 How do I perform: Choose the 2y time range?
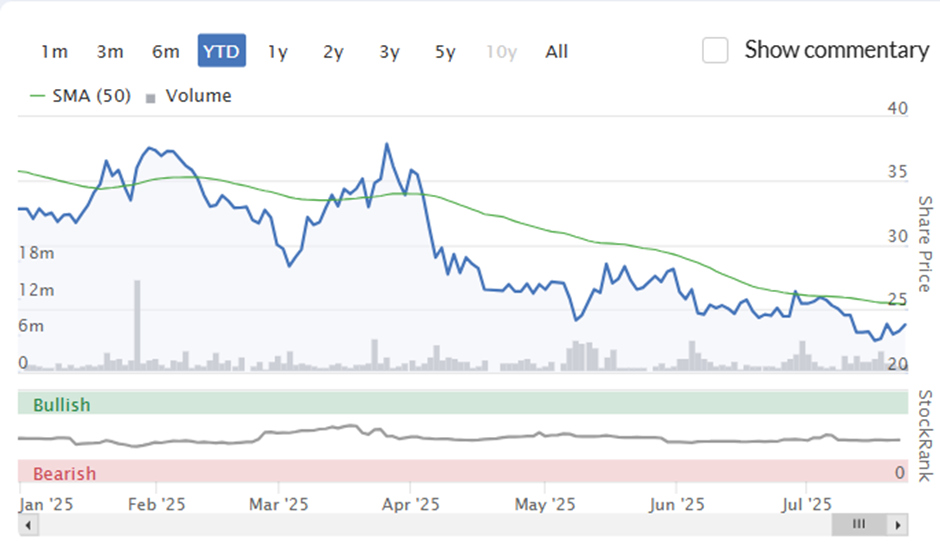click(333, 52)
